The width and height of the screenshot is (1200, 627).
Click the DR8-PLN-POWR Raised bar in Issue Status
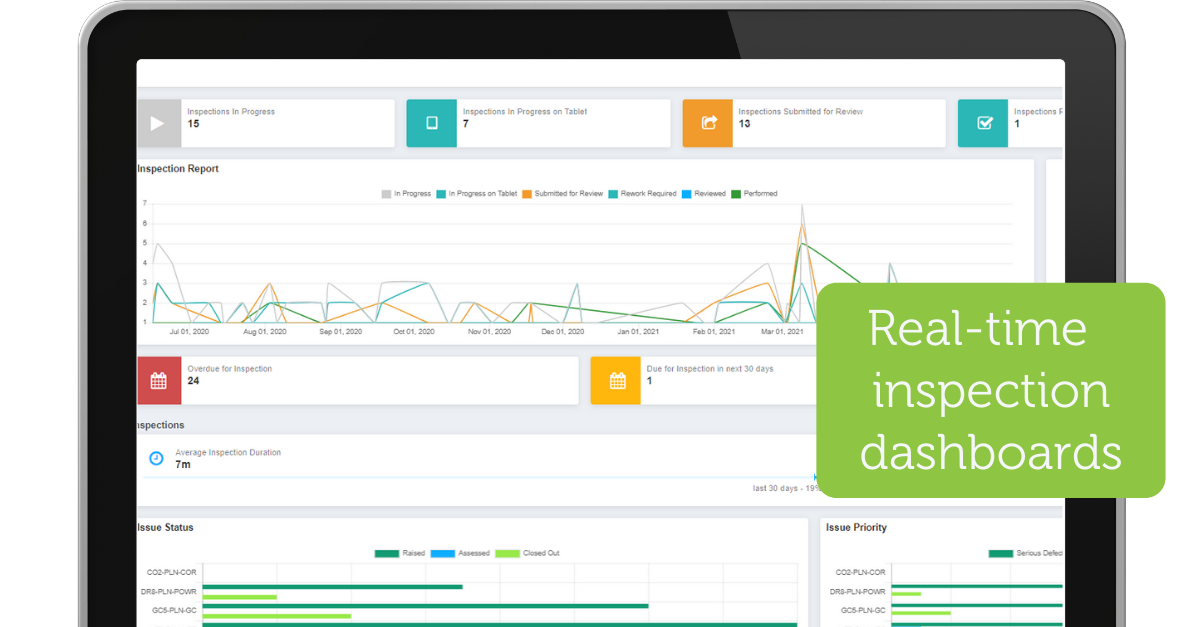coord(333,587)
